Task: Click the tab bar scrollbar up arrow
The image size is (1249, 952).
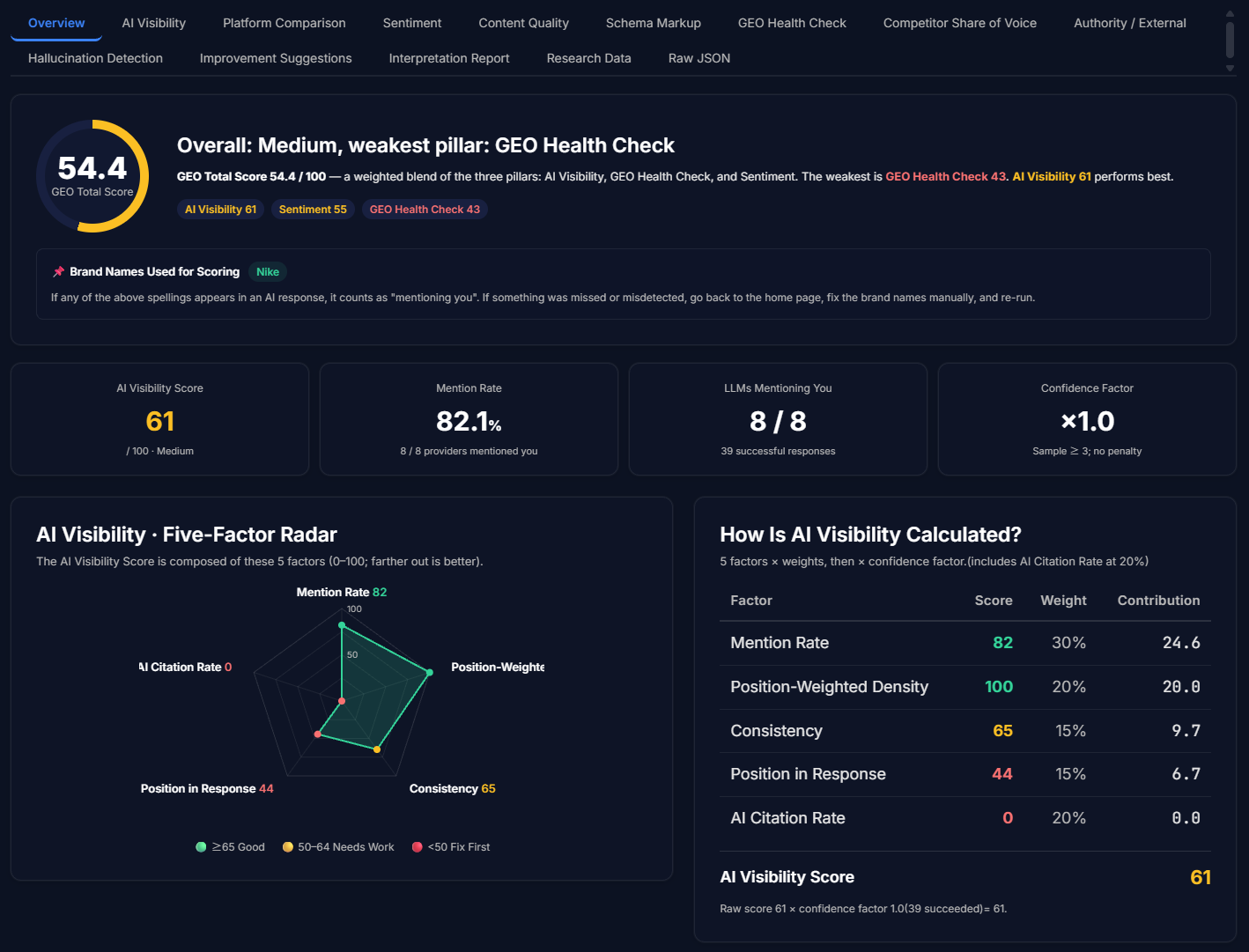Action: [1230, 14]
